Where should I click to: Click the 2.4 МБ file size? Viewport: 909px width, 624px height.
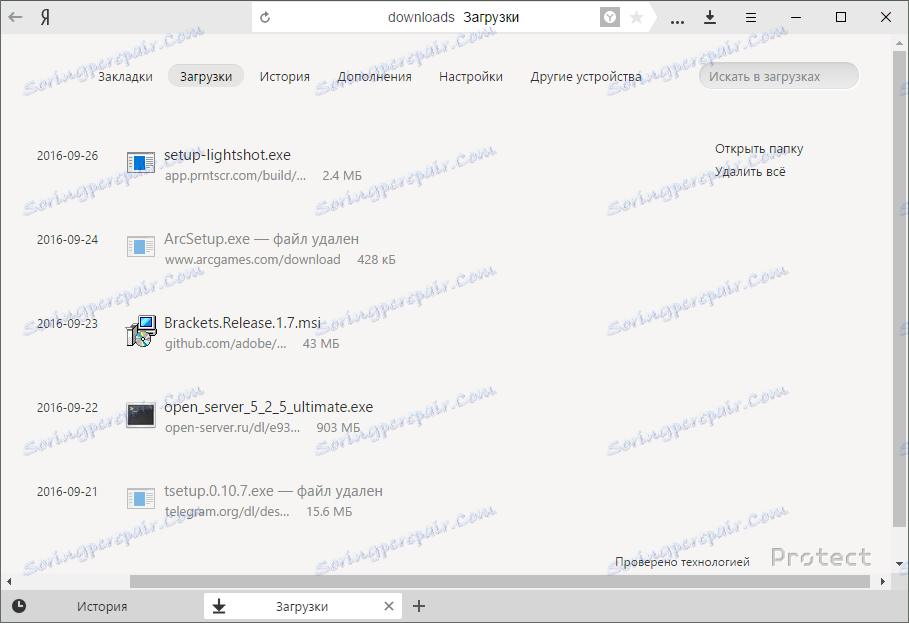(x=342, y=176)
